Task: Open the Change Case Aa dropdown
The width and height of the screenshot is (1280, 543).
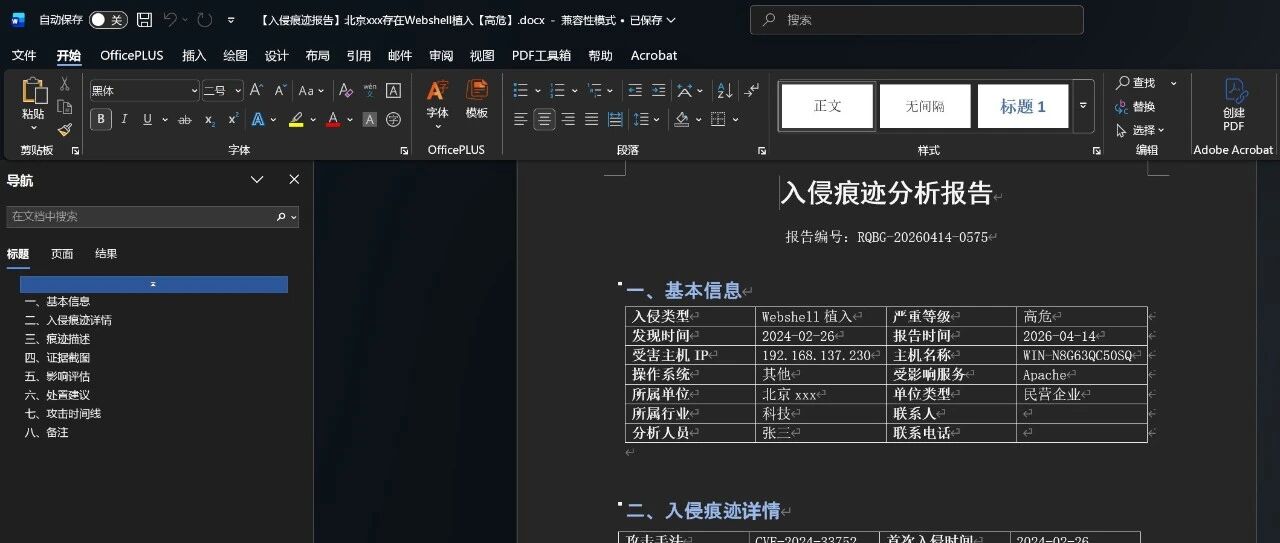Action: (313, 90)
